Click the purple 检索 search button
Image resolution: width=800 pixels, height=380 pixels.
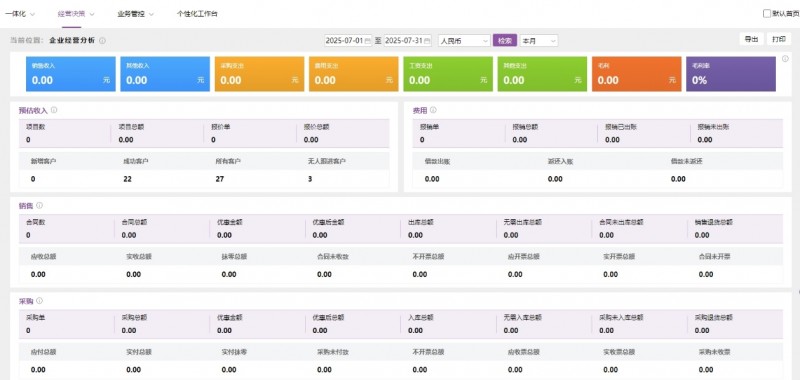[505, 41]
